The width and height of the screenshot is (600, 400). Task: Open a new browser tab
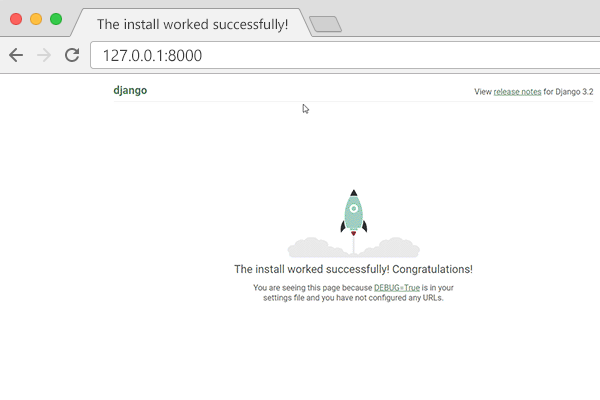pos(325,24)
